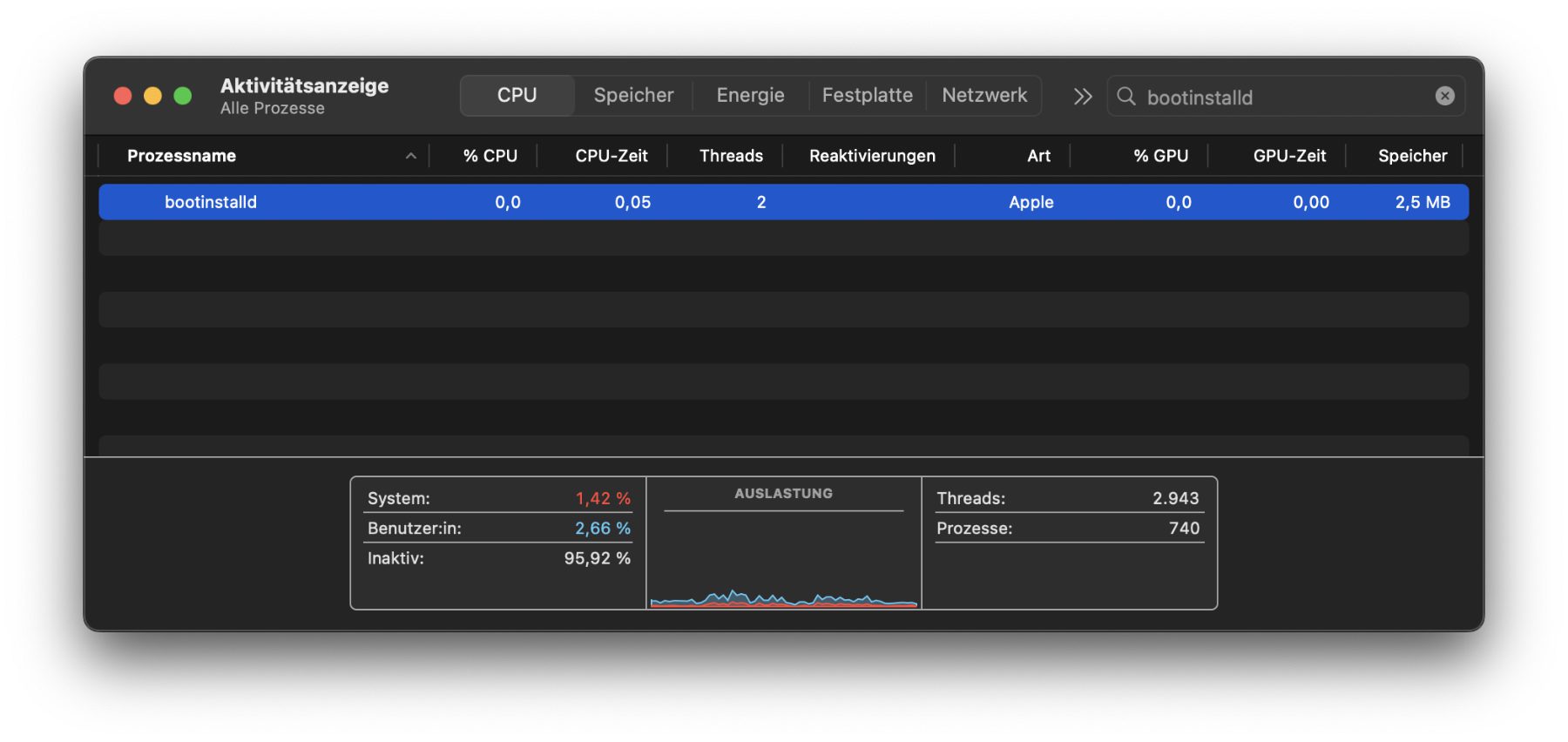
Task: Click the Auslastung CPU load graph
Action: [783, 557]
